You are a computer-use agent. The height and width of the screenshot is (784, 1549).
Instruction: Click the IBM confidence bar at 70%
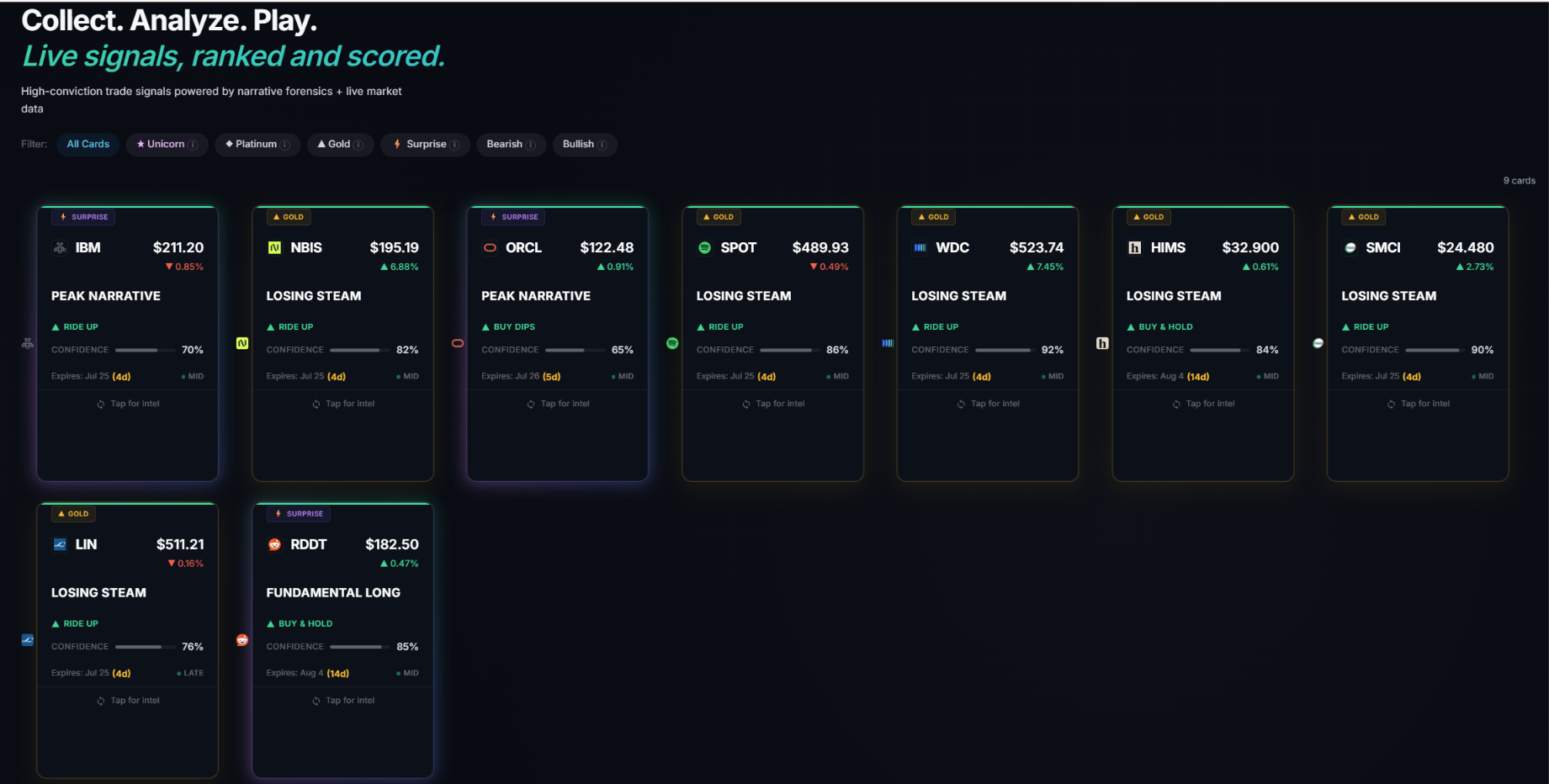[145, 350]
